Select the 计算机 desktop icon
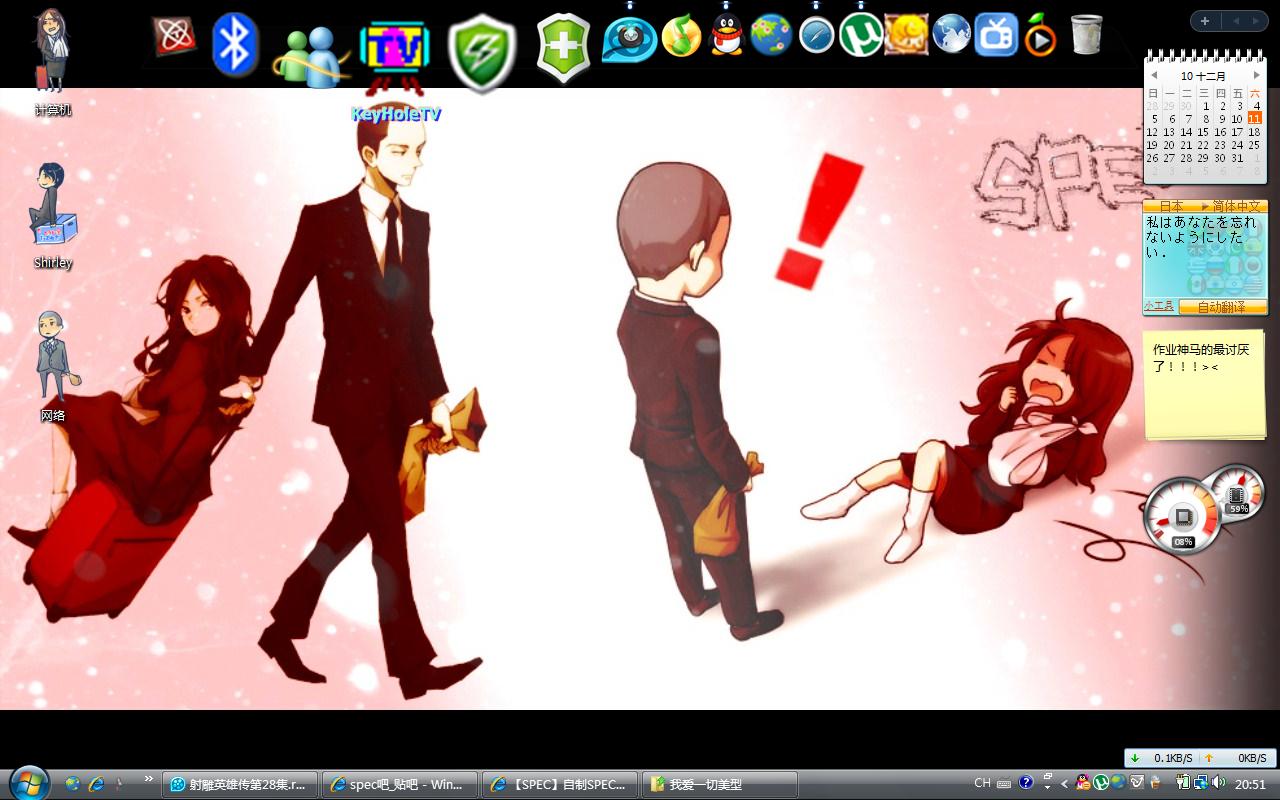The width and height of the screenshot is (1280, 800). click(53, 62)
